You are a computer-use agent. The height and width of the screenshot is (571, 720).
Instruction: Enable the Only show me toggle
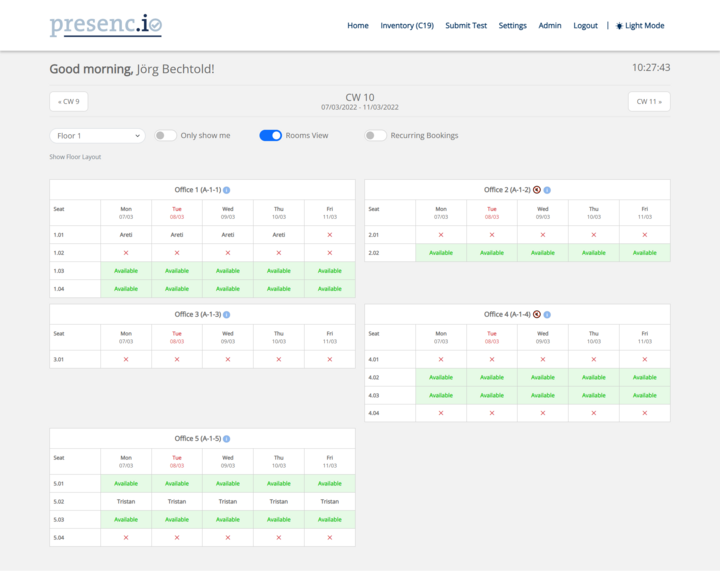pos(165,135)
